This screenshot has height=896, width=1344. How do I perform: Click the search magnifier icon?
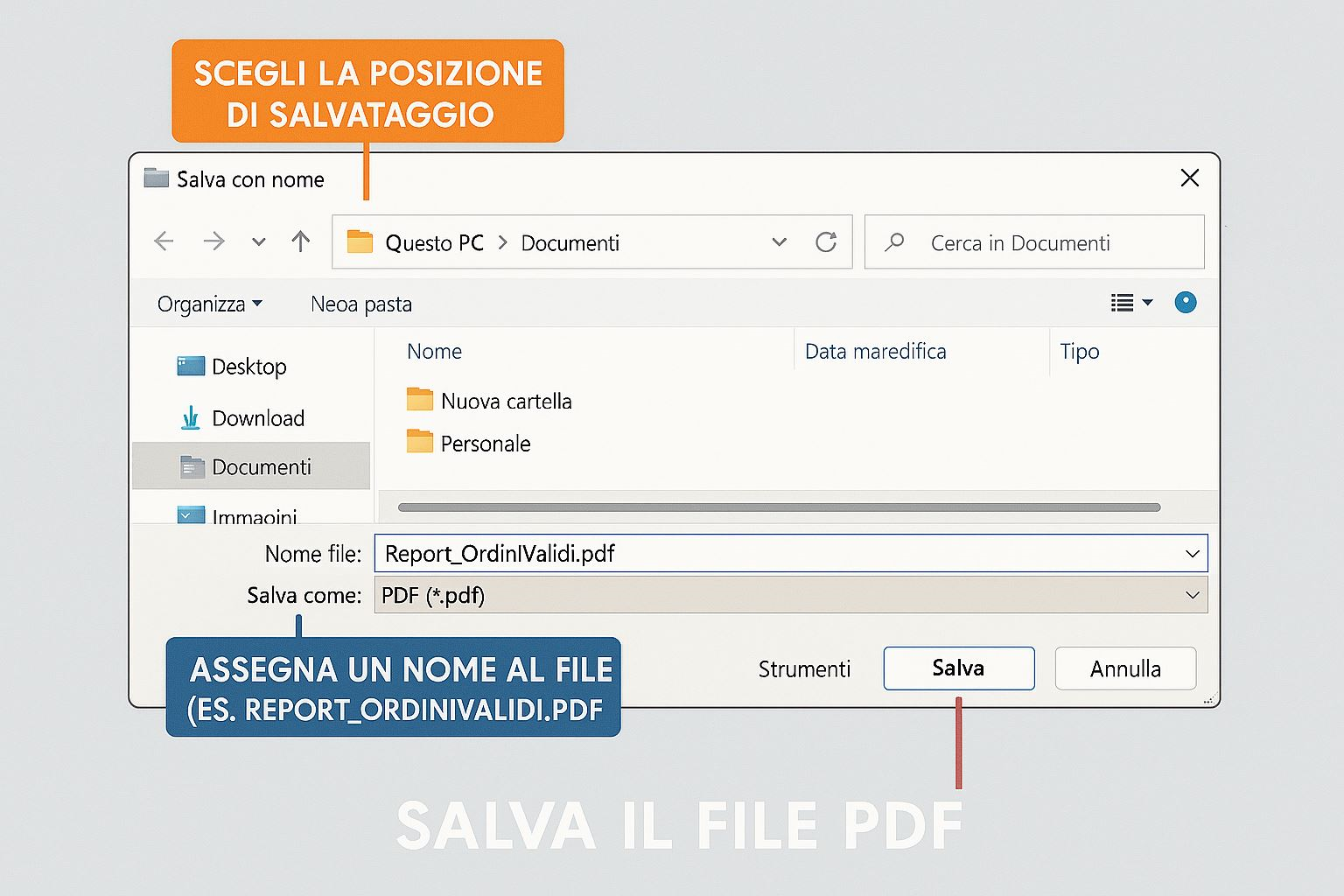[x=894, y=242]
